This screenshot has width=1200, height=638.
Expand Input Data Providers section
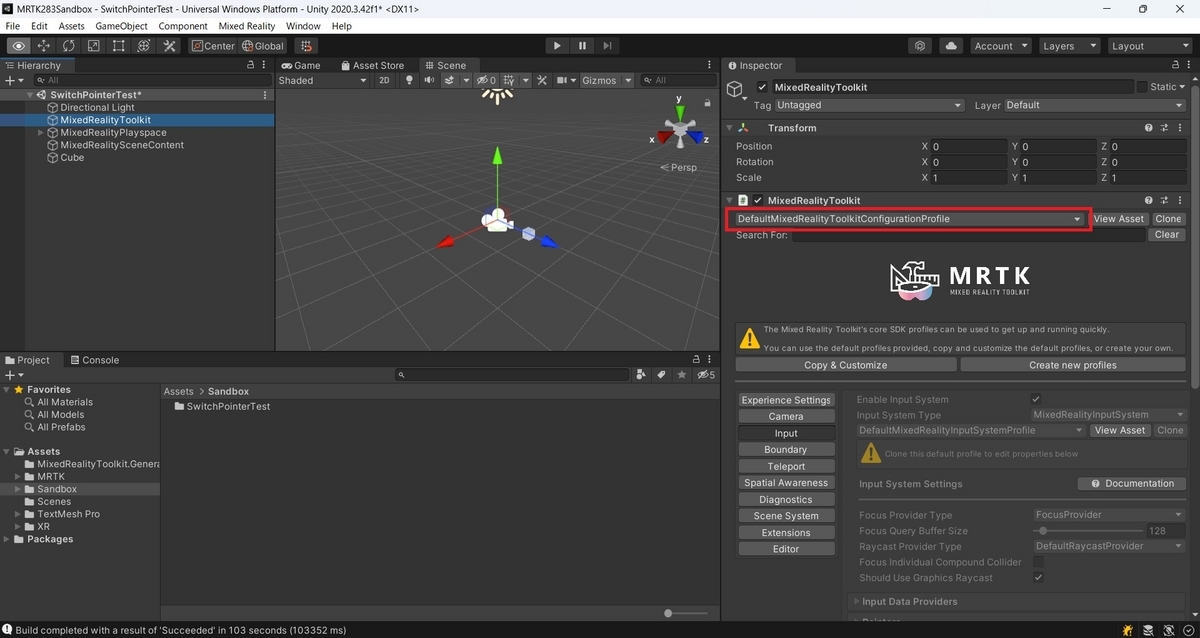click(855, 602)
